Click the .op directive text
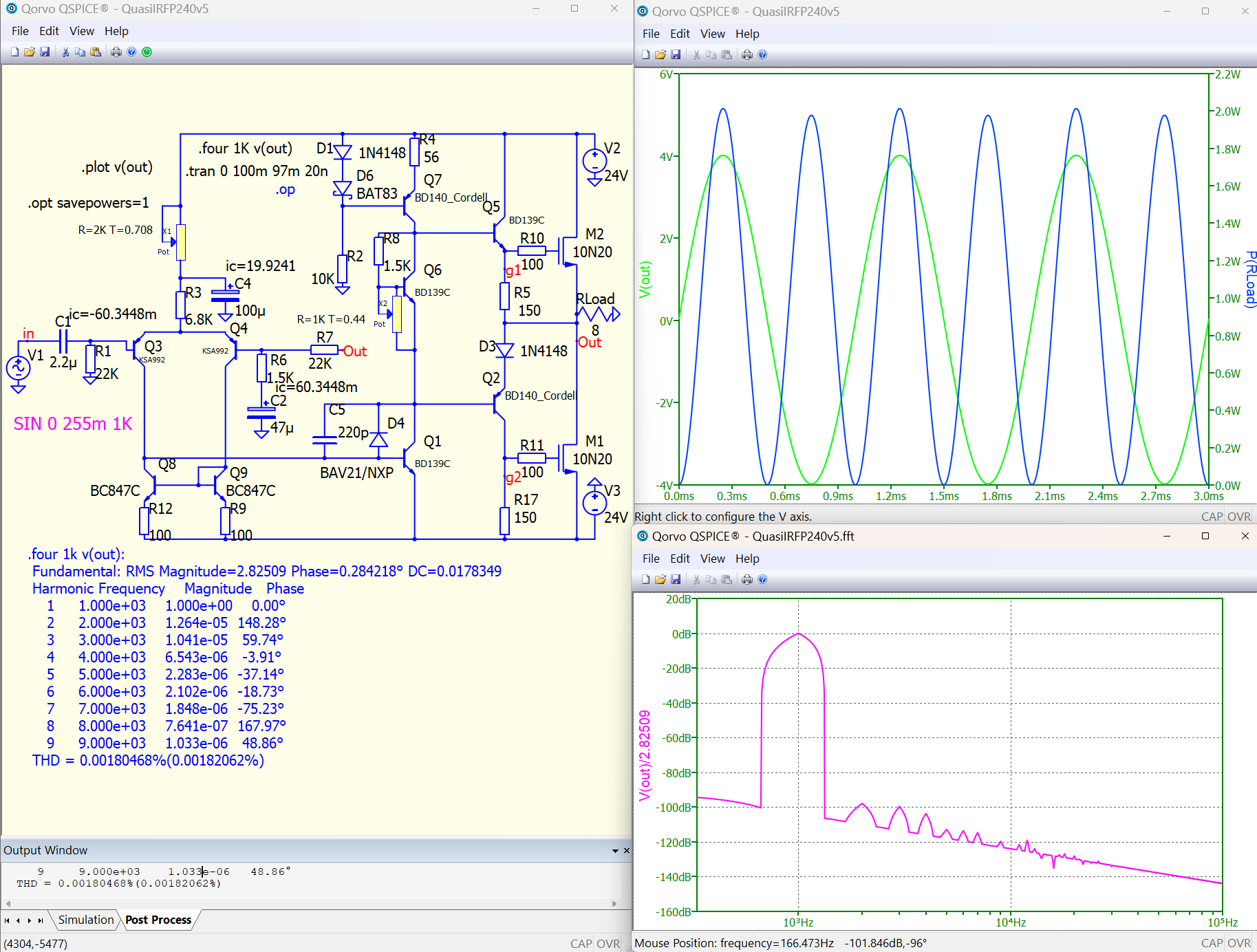This screenshot has height=952, width=1257. tap(286, 190)
